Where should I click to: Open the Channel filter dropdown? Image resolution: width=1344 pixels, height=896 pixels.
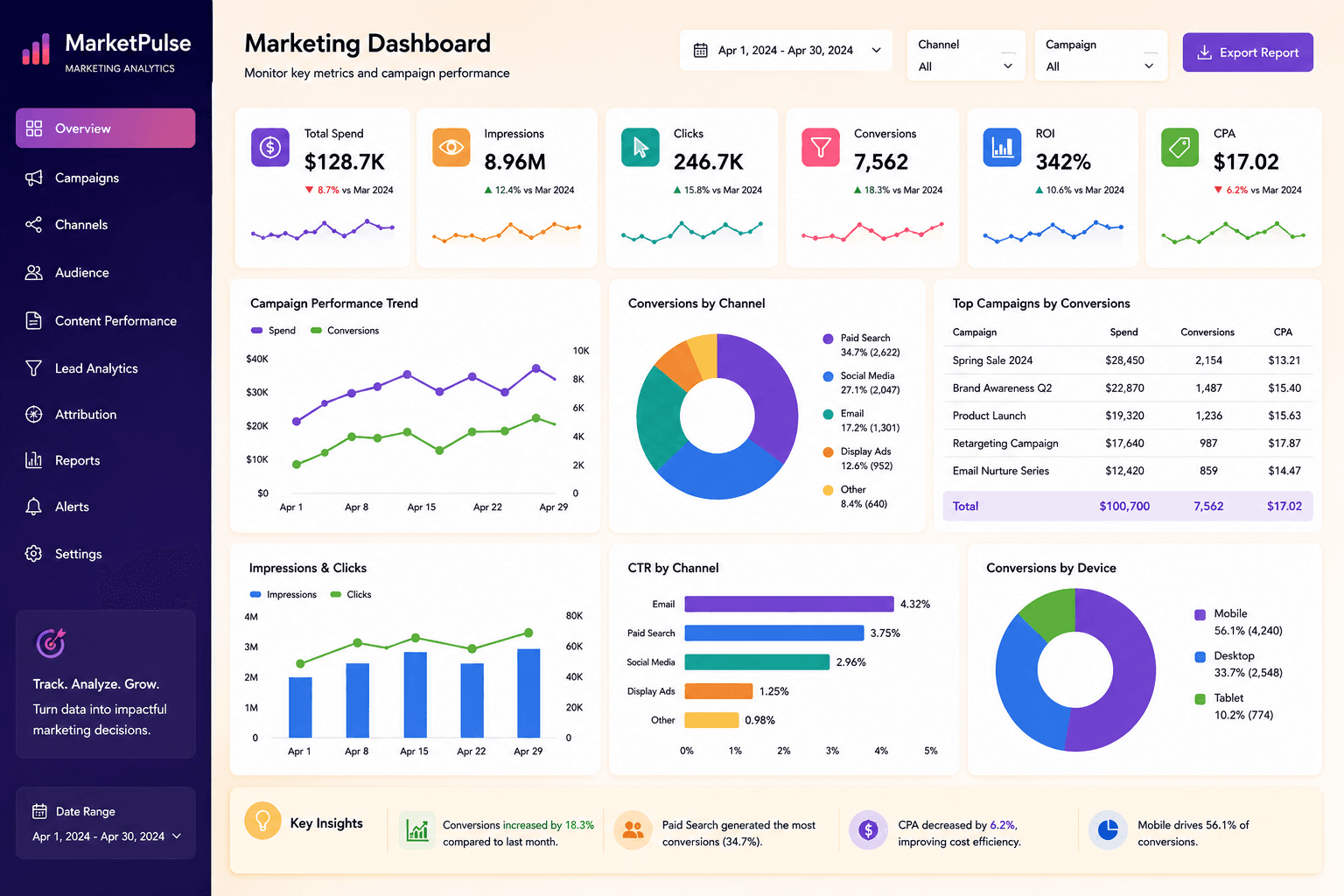click(966, 56)
